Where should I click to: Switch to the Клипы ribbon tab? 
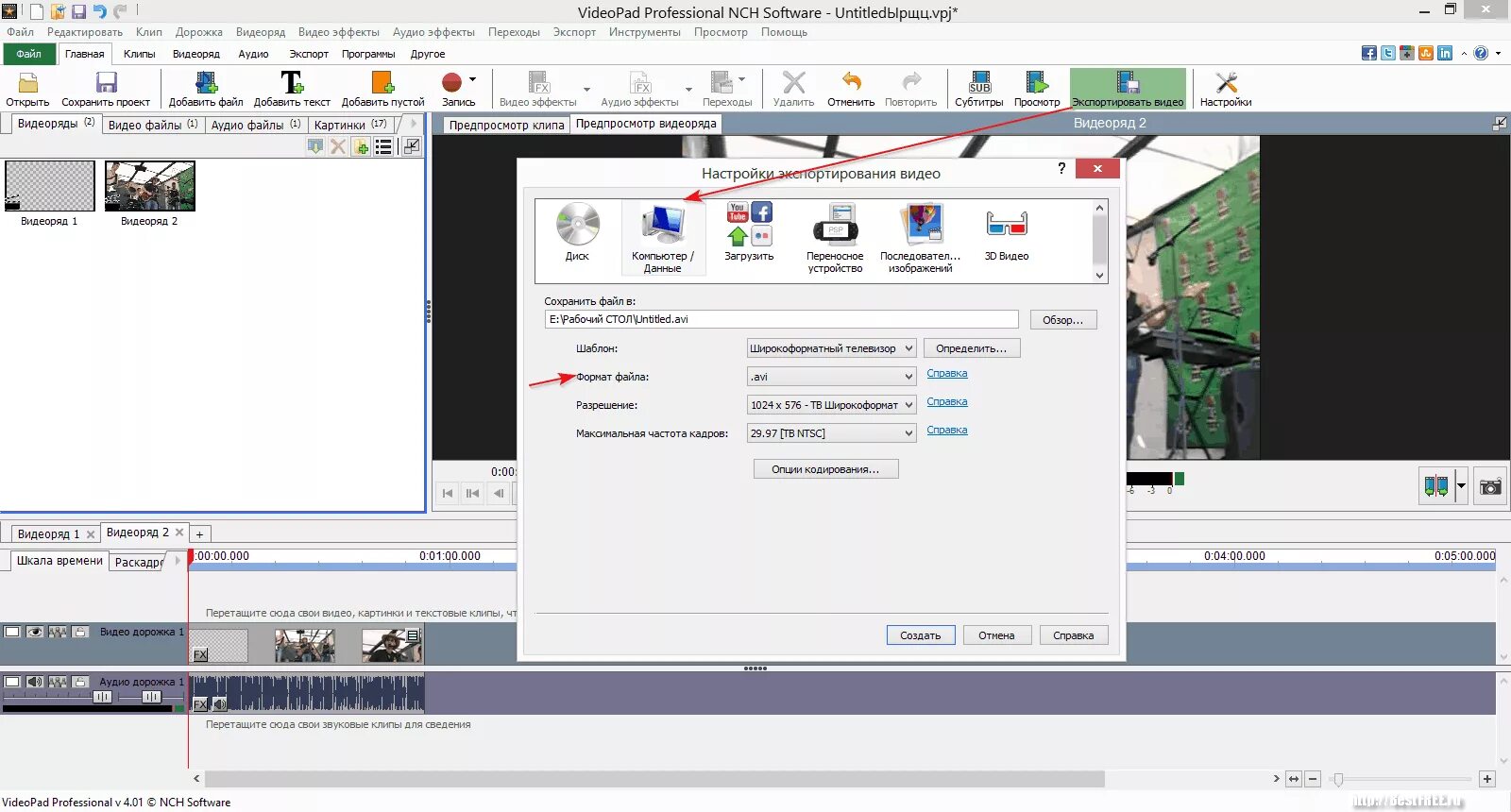(139, 54)
